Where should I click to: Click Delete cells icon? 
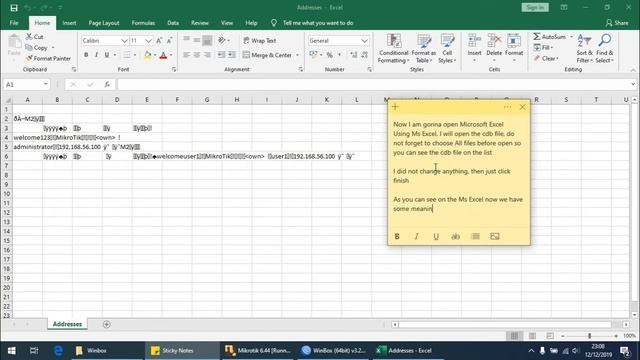(x=494, y=41)
